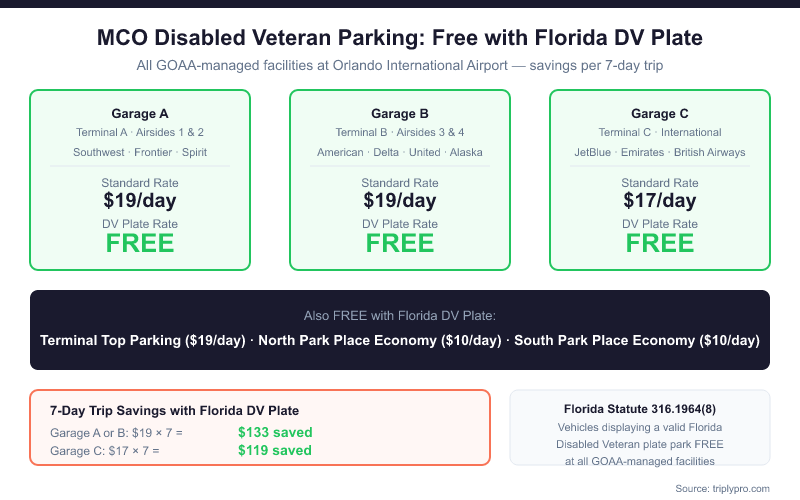Click the green FREE text in Garage B

399,243
